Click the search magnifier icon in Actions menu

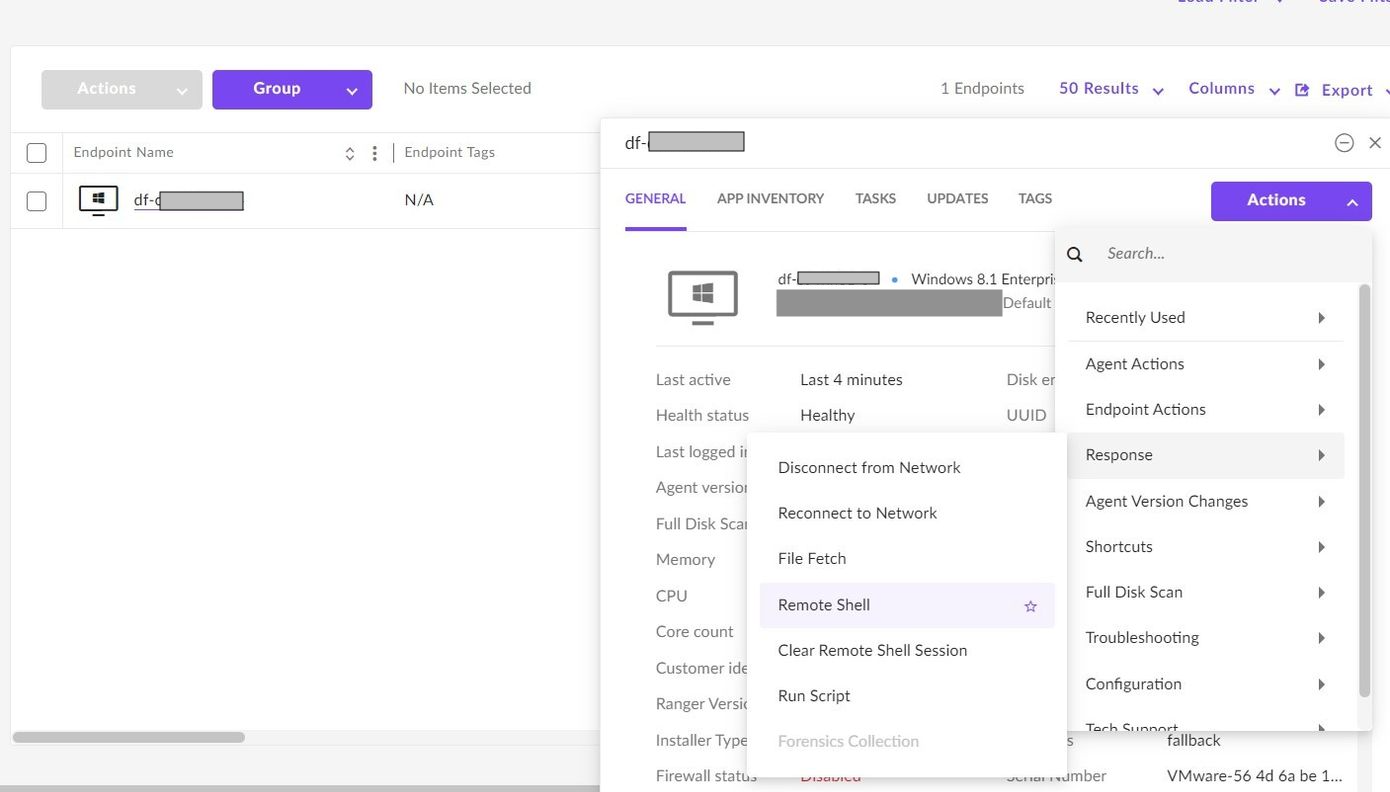pyautogui.click(x=1075, y=254)
